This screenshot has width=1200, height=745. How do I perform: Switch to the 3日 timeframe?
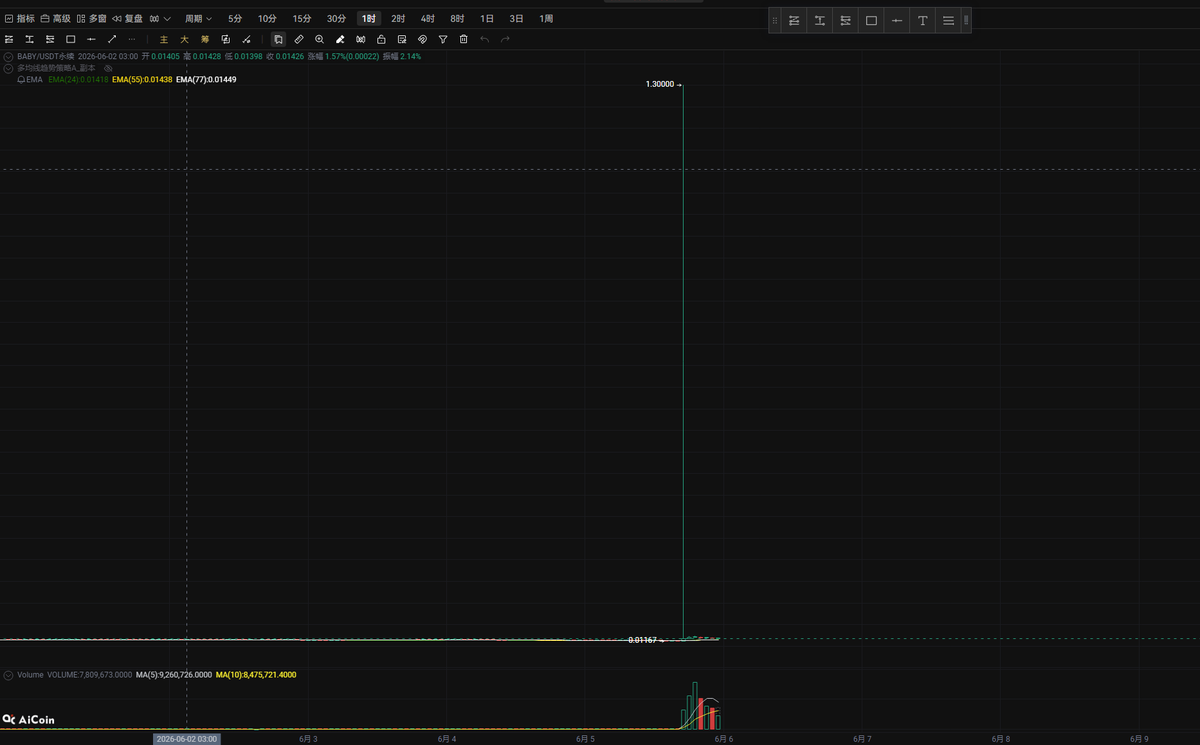(x=516, y=19)
